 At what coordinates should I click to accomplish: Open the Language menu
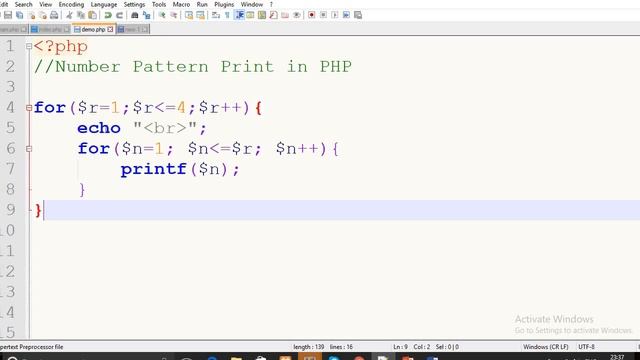pos(104,4)
